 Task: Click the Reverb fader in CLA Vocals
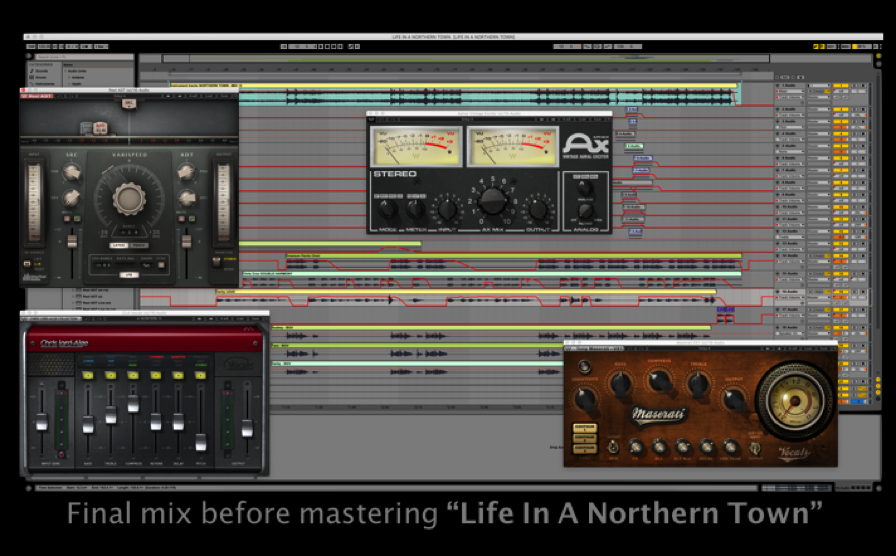pos(155,422)
